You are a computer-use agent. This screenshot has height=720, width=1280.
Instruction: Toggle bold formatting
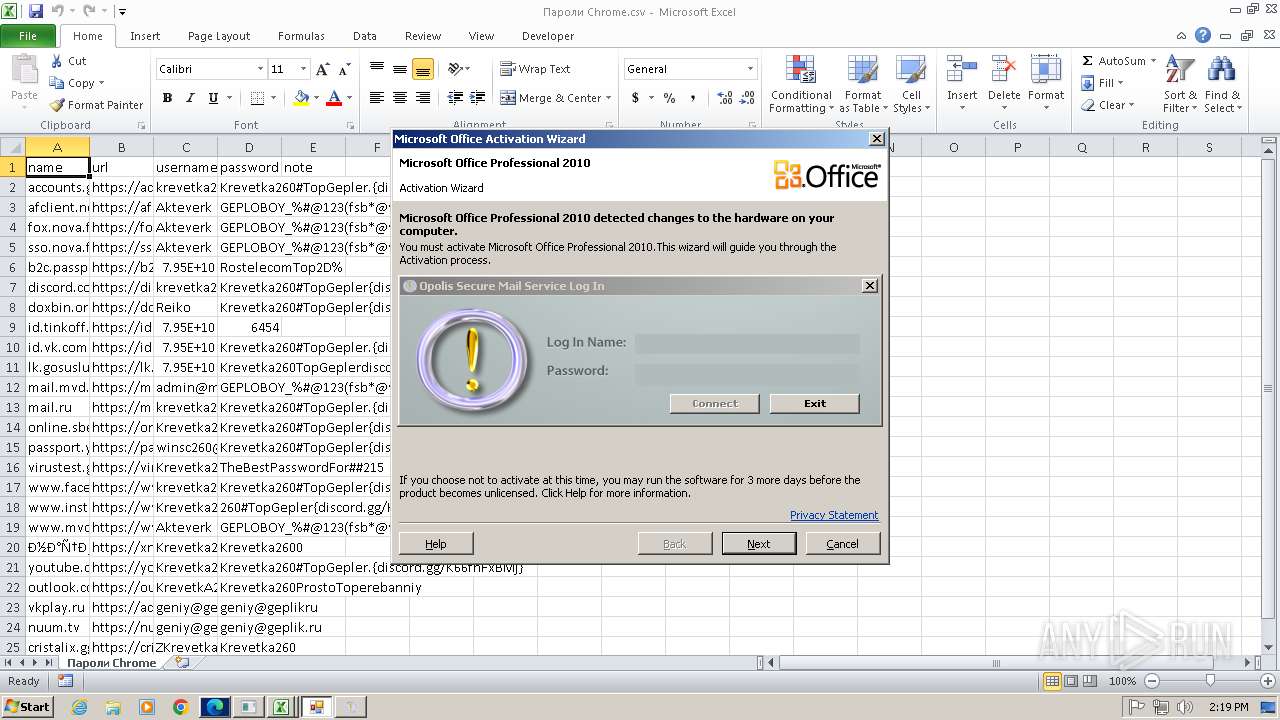coord(167,98)
